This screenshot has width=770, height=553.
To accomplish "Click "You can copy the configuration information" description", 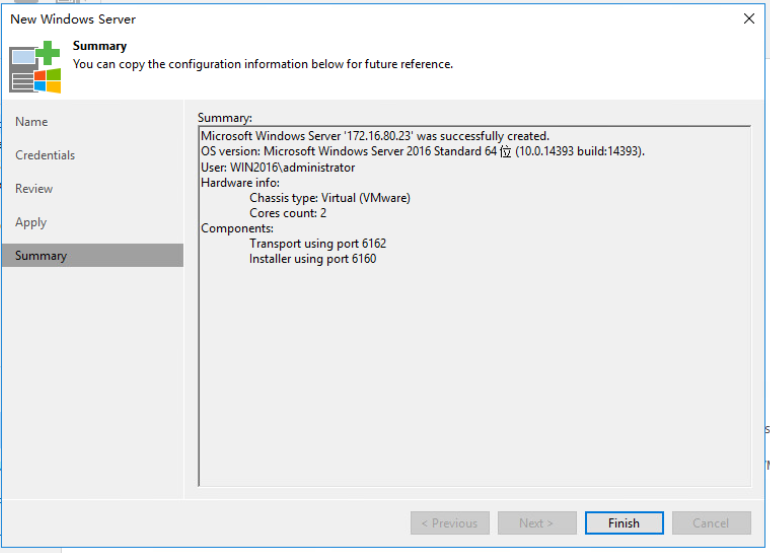I will tap(263, 64).
